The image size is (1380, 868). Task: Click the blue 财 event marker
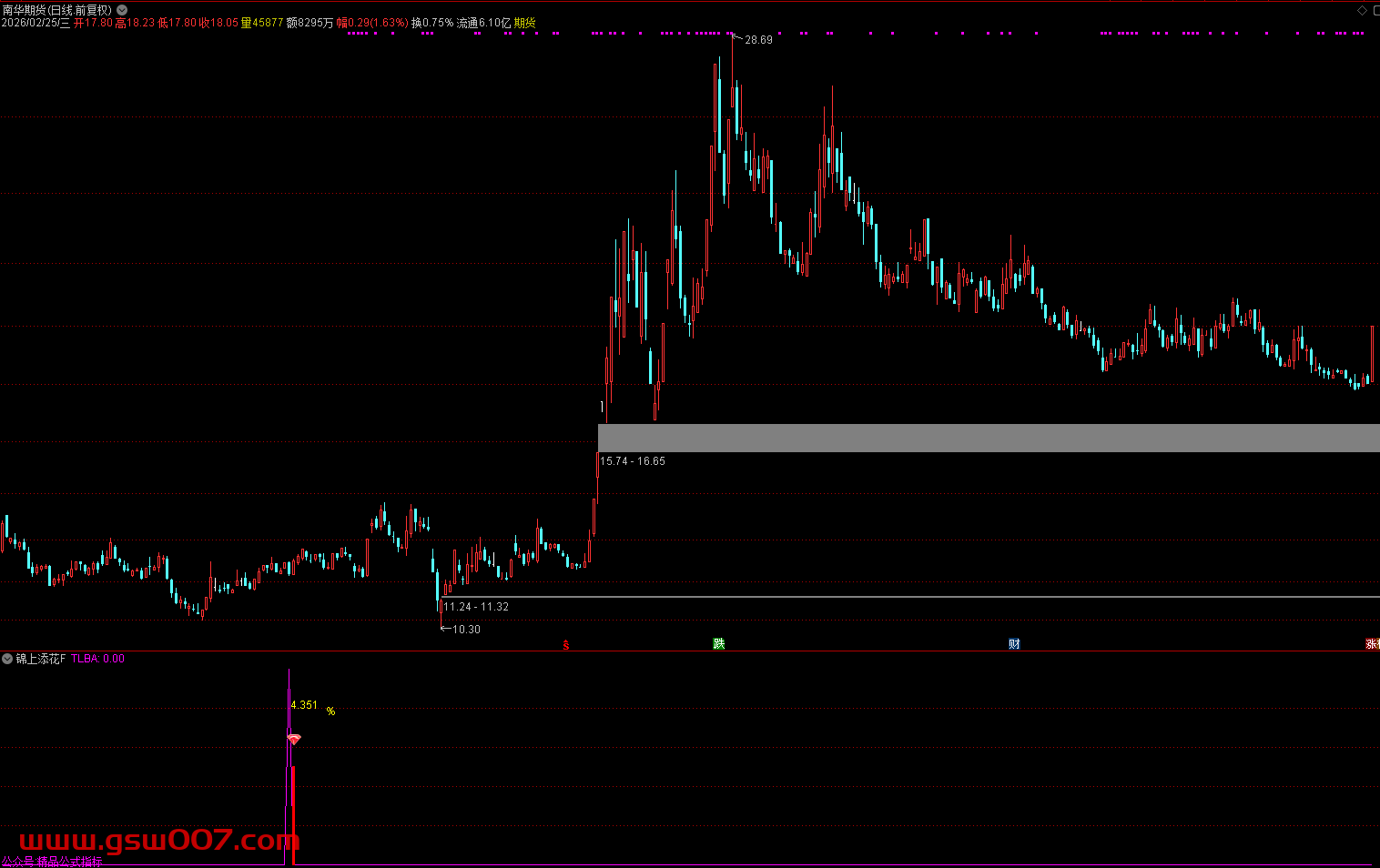tap(1014, 644)
